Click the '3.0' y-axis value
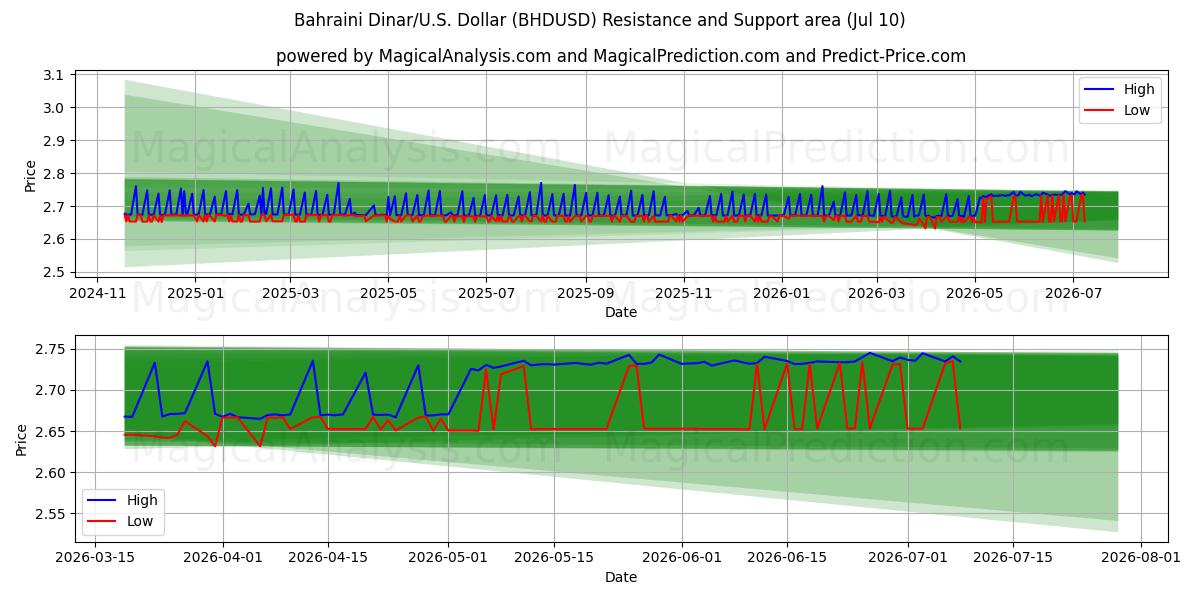Screen dimensions: 1200x600 point(54,108)
